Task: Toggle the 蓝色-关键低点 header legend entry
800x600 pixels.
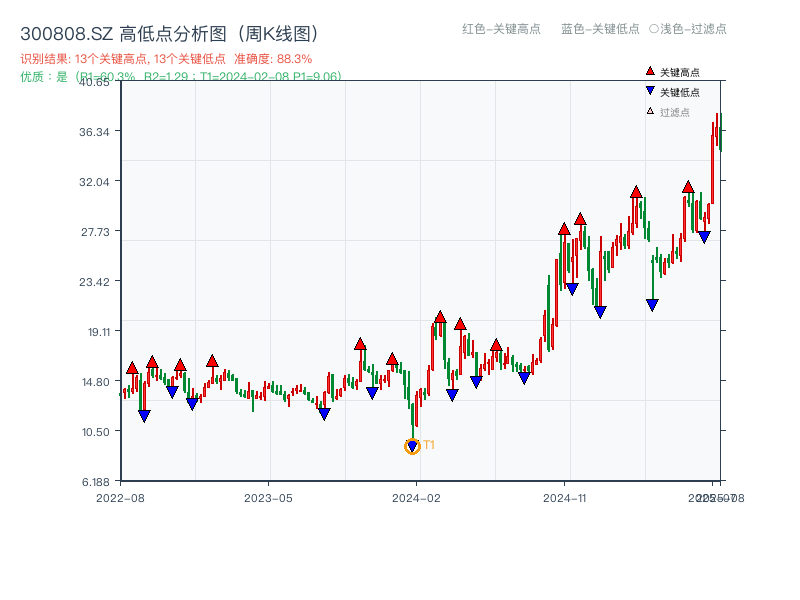Action: (x=600, y=29)
